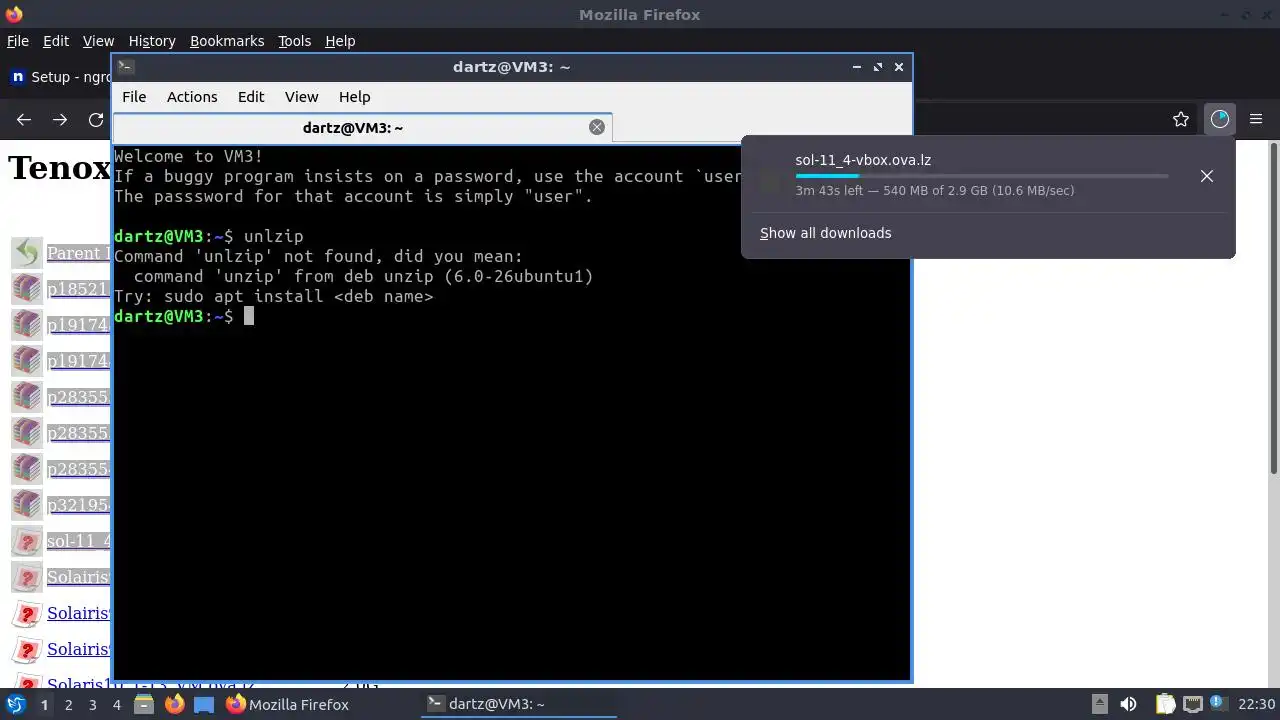The width and height of the screenshot is (1280, 720).
Task: Click the ngrok favicon on the Setup tab
Action: [x=17, y=77]
